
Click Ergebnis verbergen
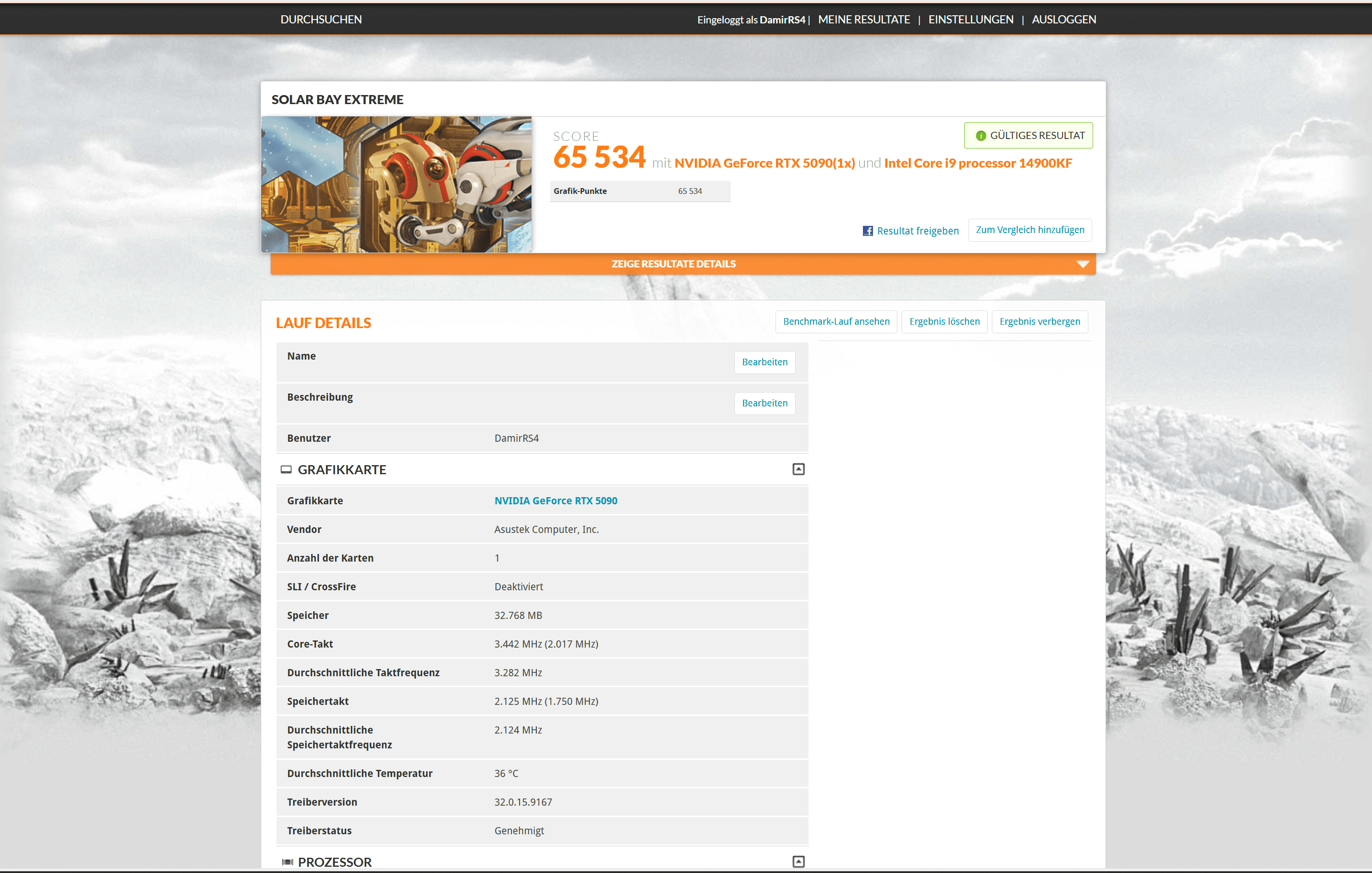[1040, 321]
